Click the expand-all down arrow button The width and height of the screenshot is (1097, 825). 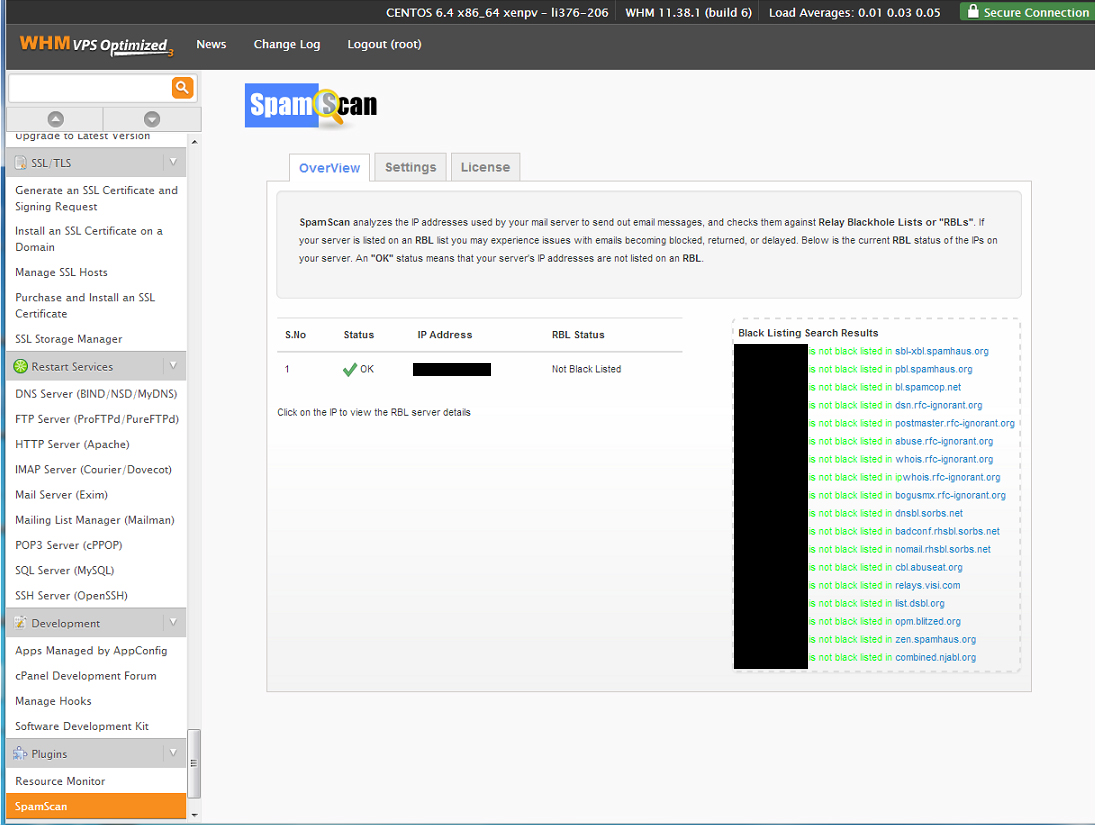click(152, 119)
